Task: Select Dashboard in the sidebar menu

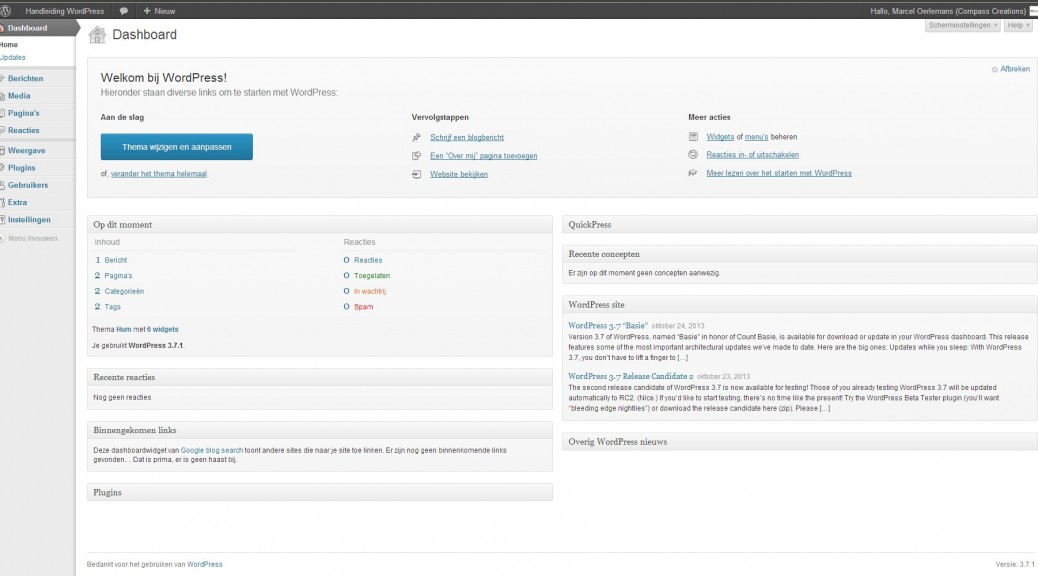Action: pyautogui.click(x=37, y=28)
